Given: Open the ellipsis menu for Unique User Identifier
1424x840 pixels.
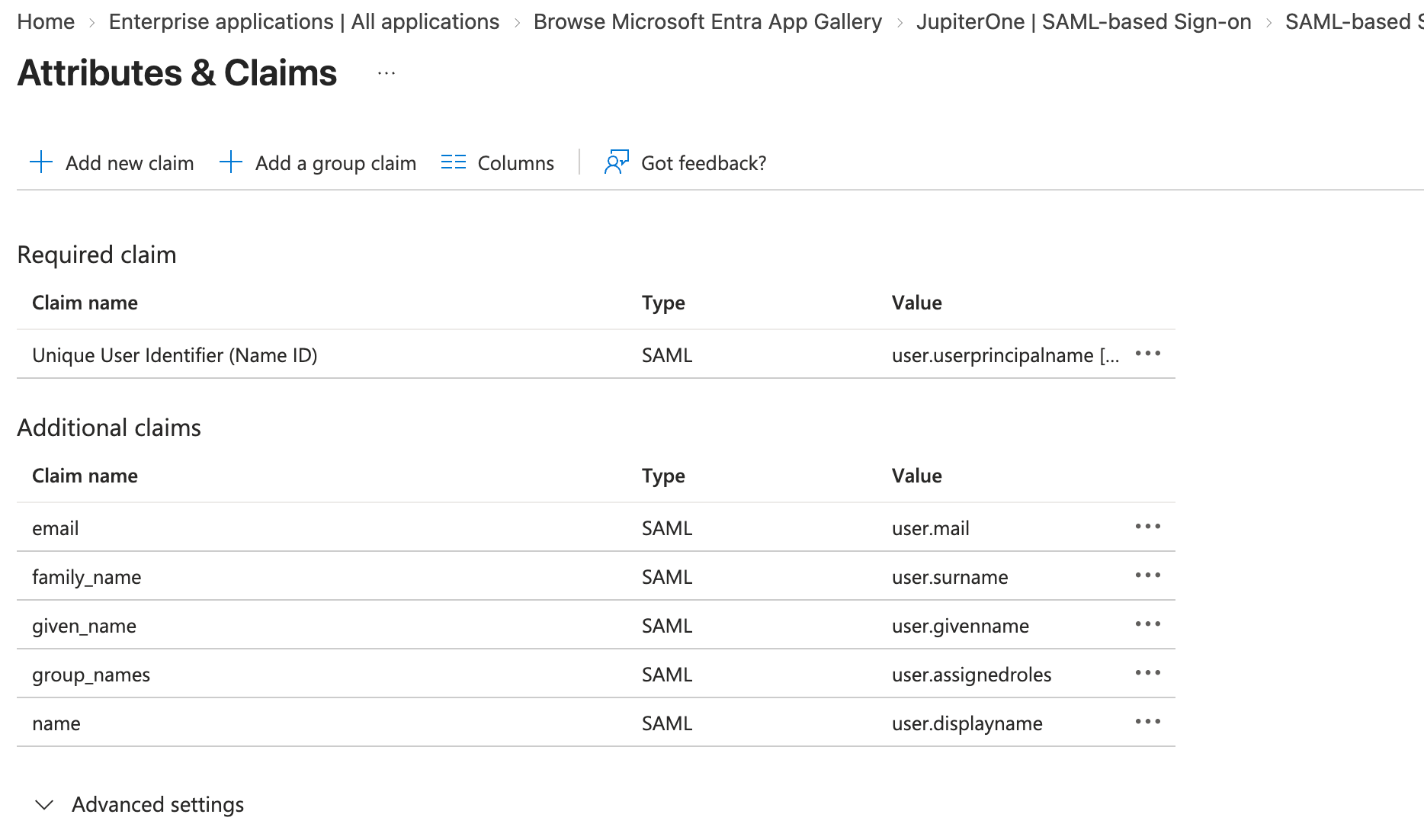Looking at the screenshot, I should coord(1148,354).
